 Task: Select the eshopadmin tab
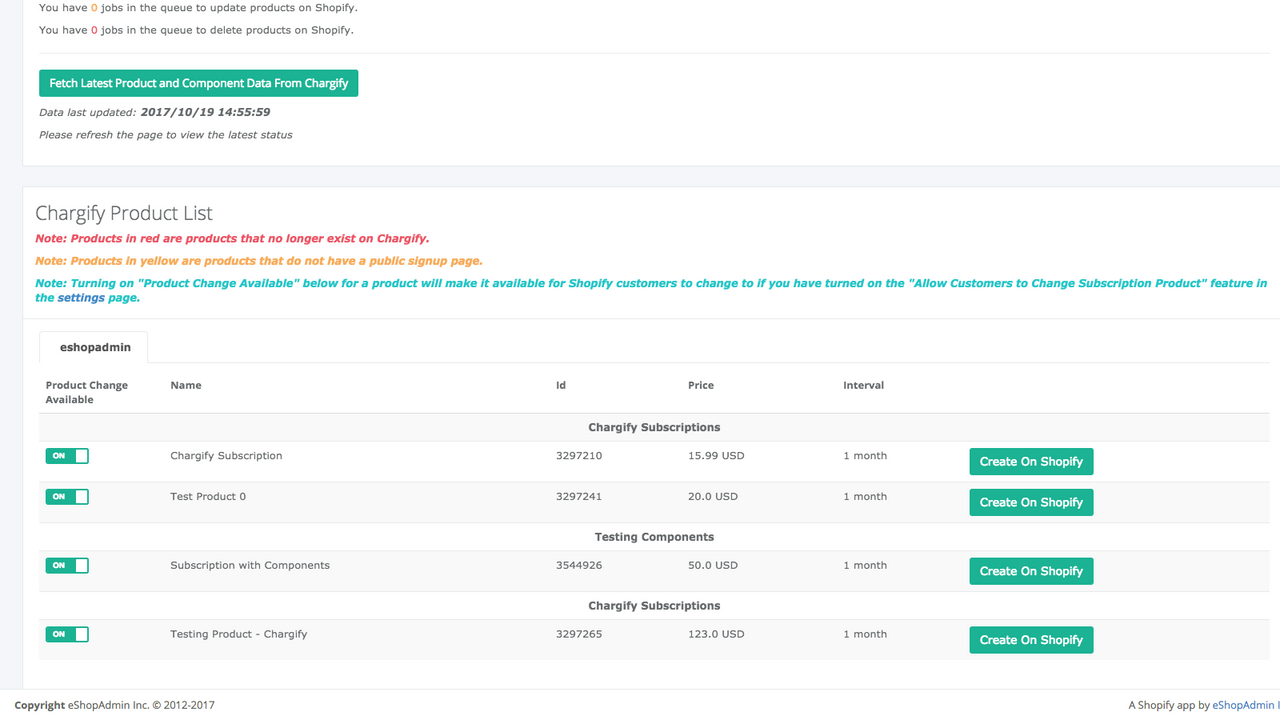(94, 347)
